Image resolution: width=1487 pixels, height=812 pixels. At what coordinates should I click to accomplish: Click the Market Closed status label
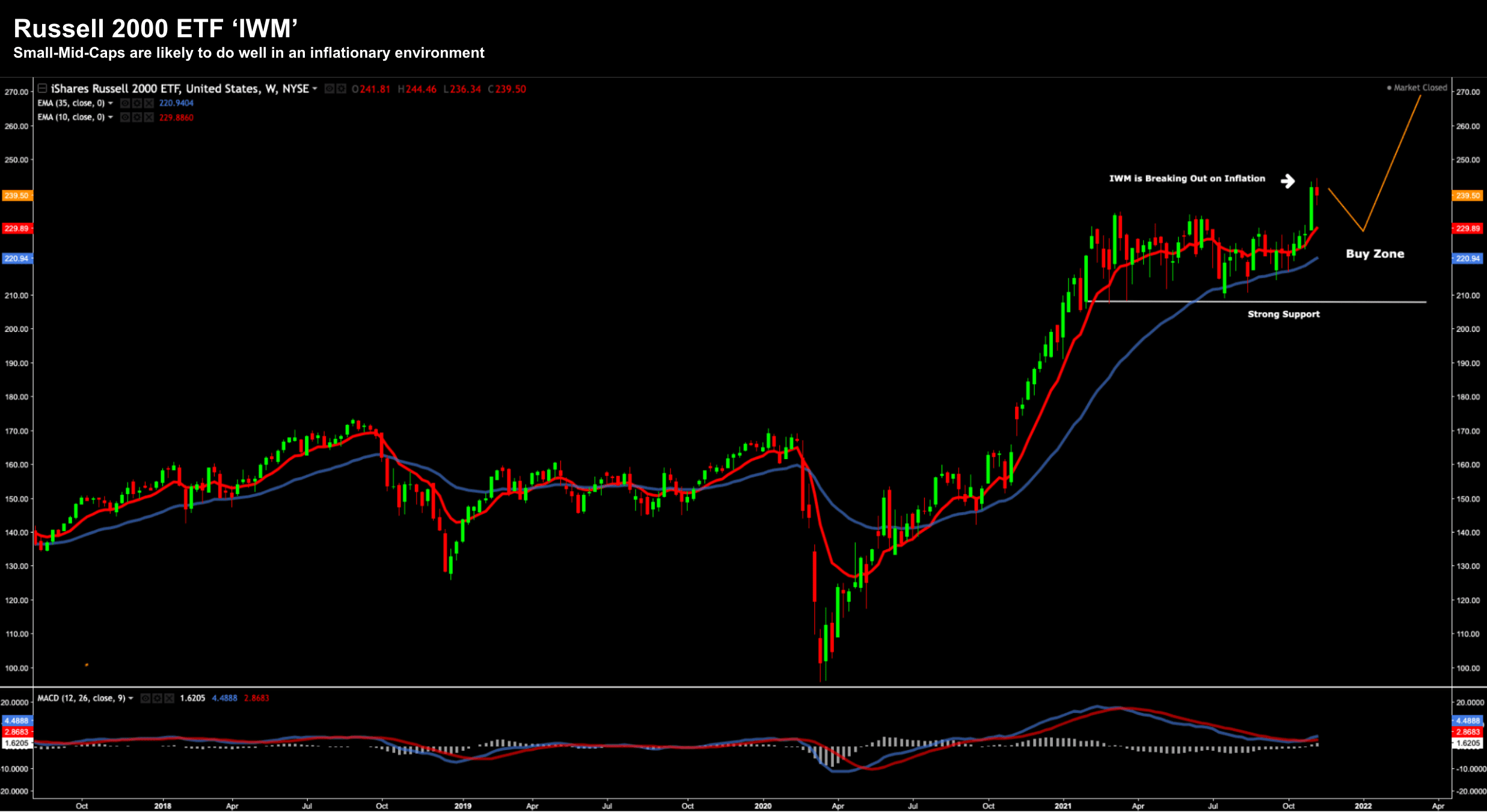1420,88
